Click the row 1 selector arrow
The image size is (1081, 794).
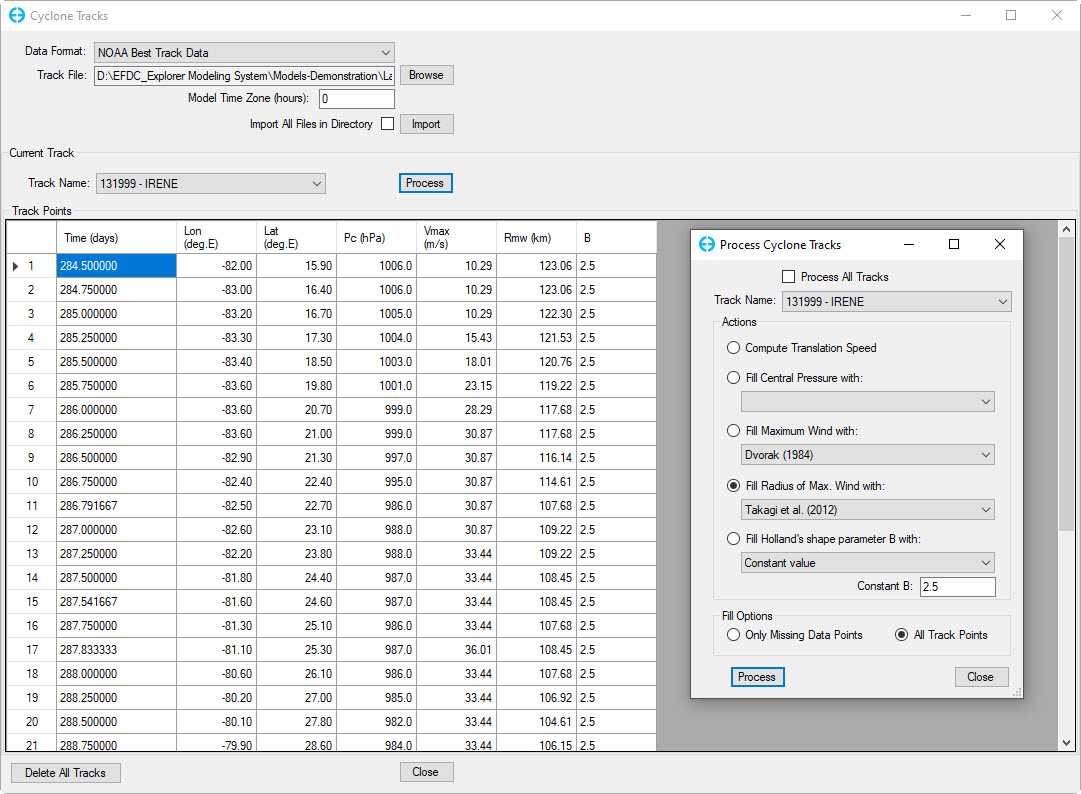pyautogui.click(x=15, y=266)
